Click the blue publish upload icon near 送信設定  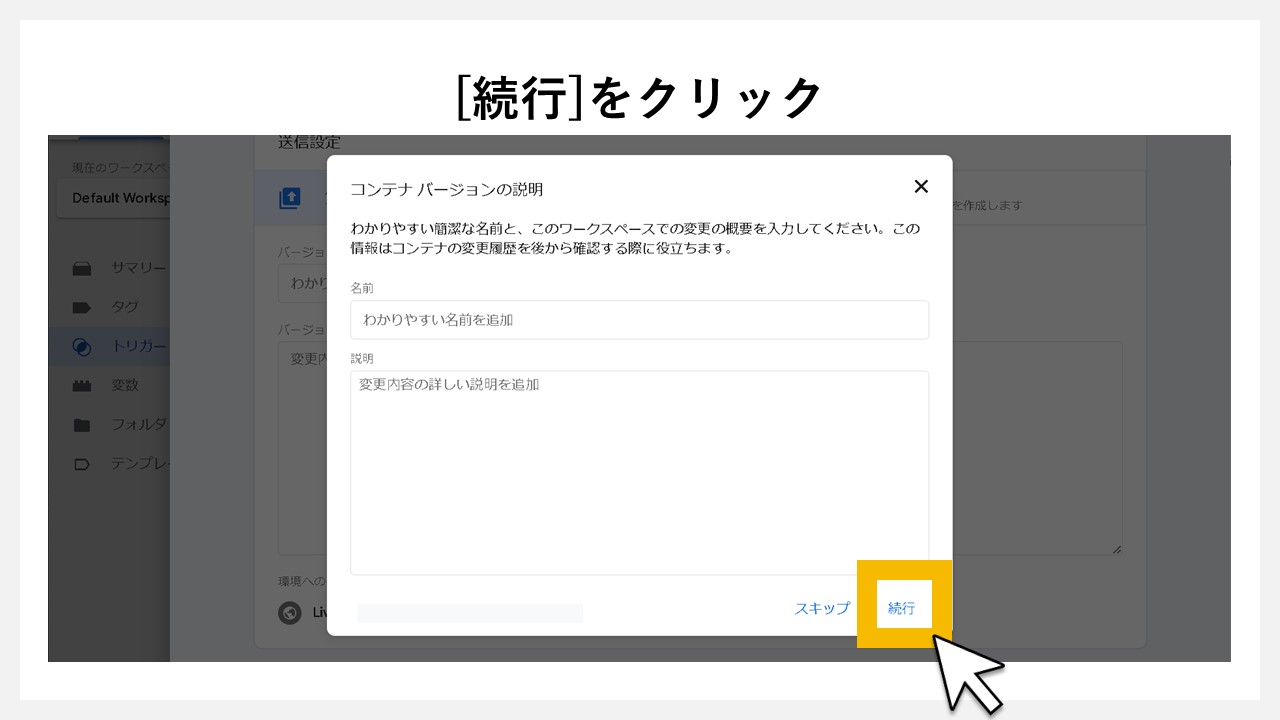290,197
